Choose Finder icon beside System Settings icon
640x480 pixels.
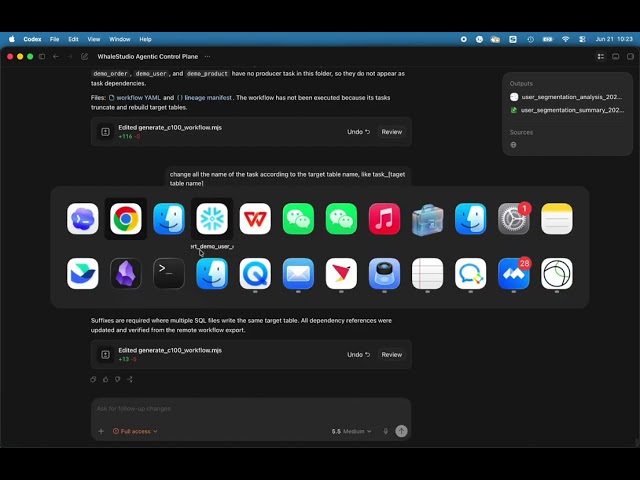pos(471,219)
